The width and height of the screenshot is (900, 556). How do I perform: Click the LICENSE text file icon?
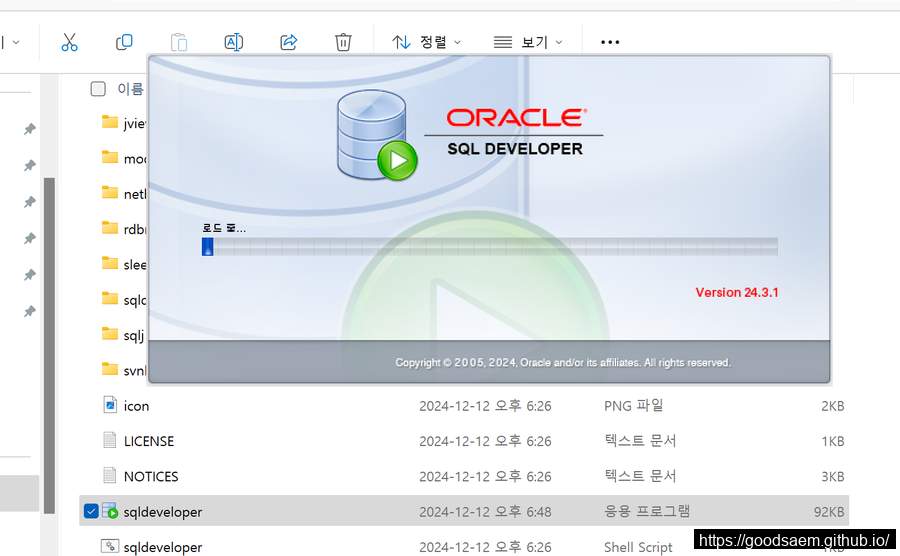coord(110,440)
